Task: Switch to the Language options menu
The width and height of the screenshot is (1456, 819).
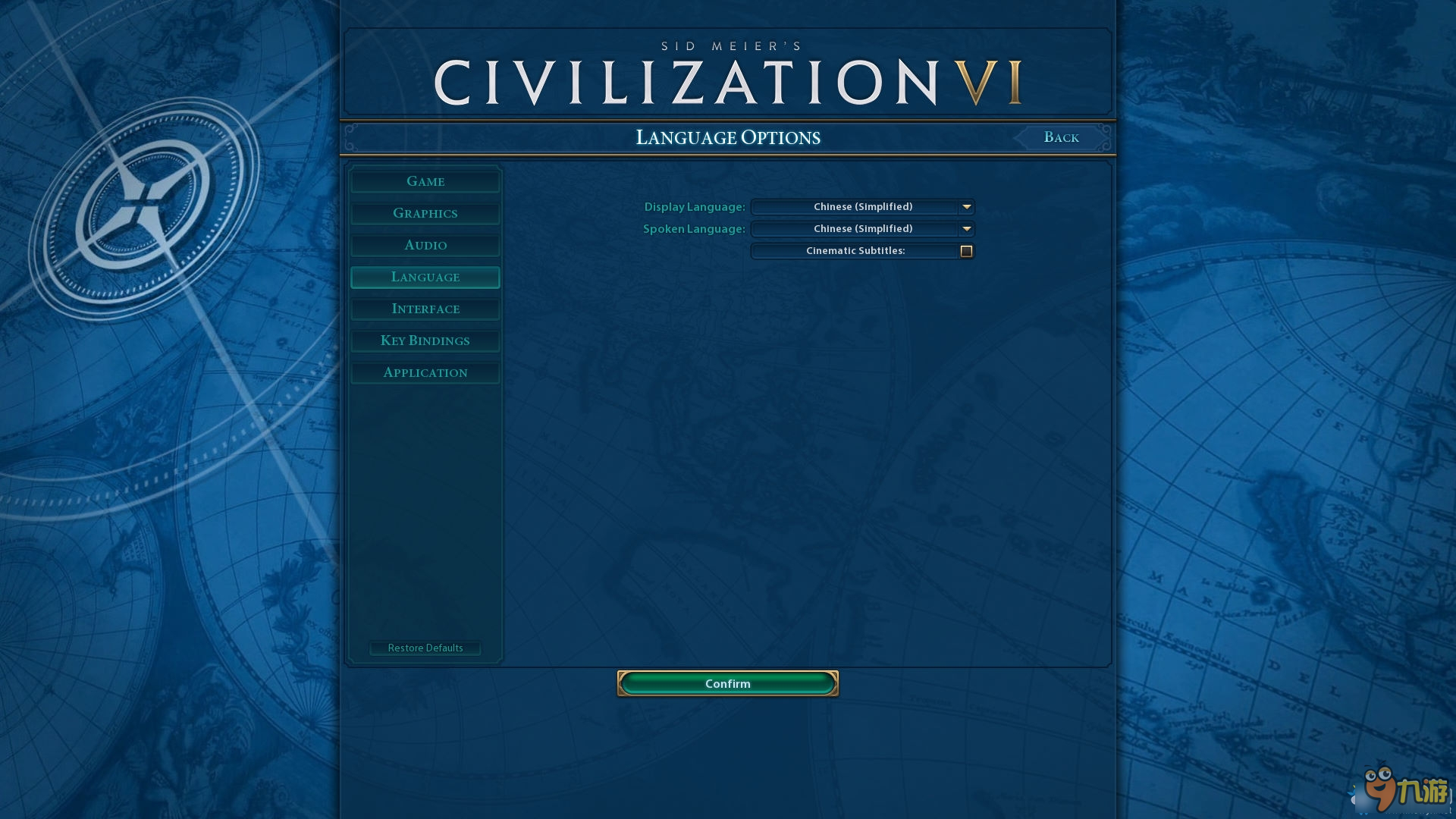Action: (425, 276)
